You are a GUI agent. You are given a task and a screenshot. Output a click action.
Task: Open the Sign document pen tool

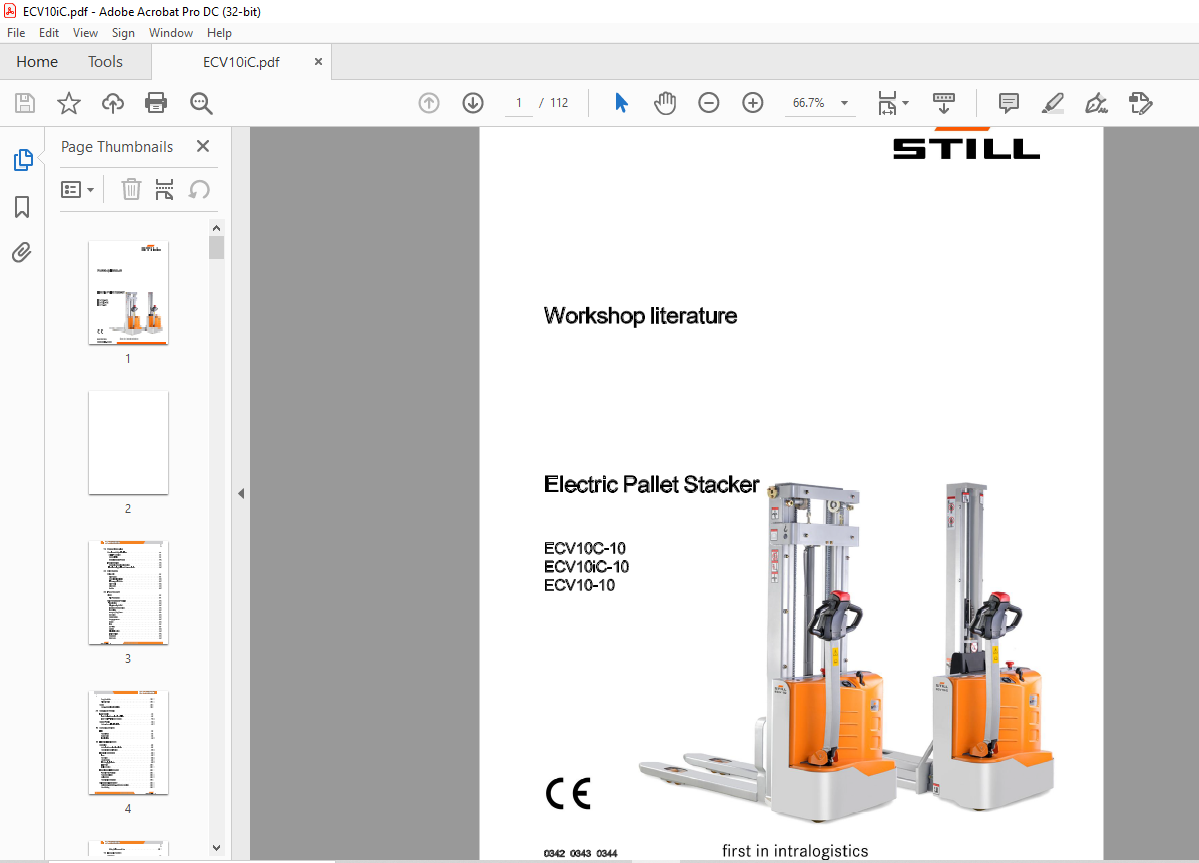click(1096, 102)
